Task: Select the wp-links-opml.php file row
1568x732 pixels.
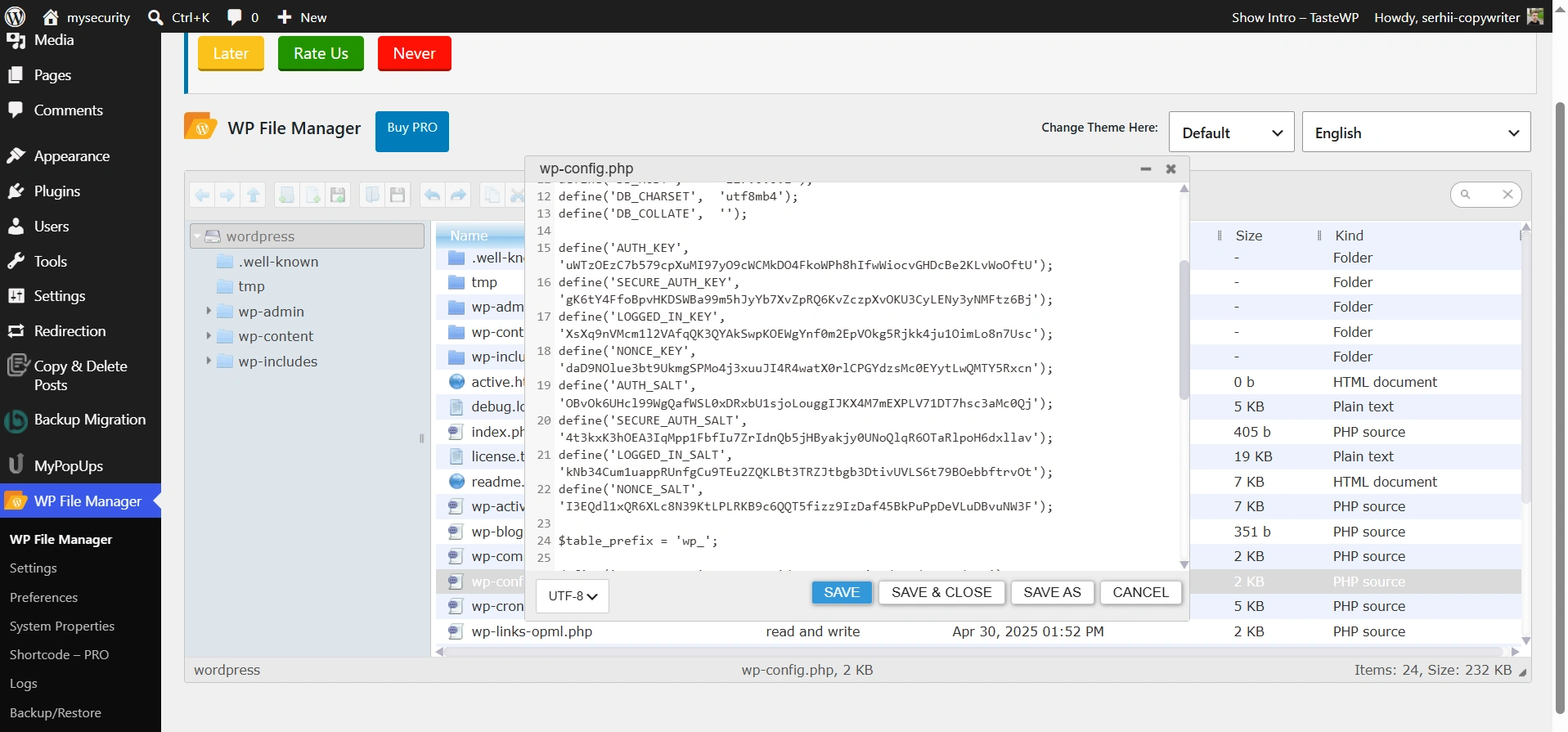Action: 977,631
